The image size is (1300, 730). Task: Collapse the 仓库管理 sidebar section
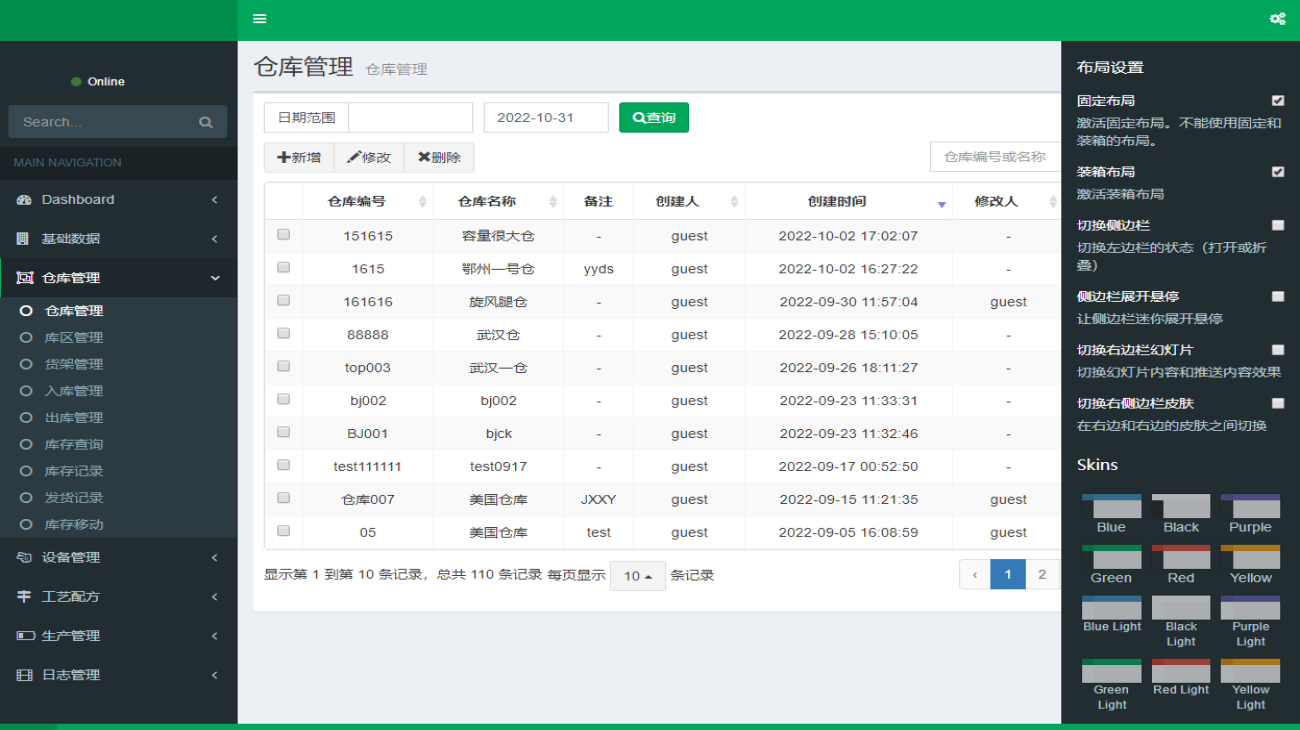pyautogui.click(x=214, y=278)
